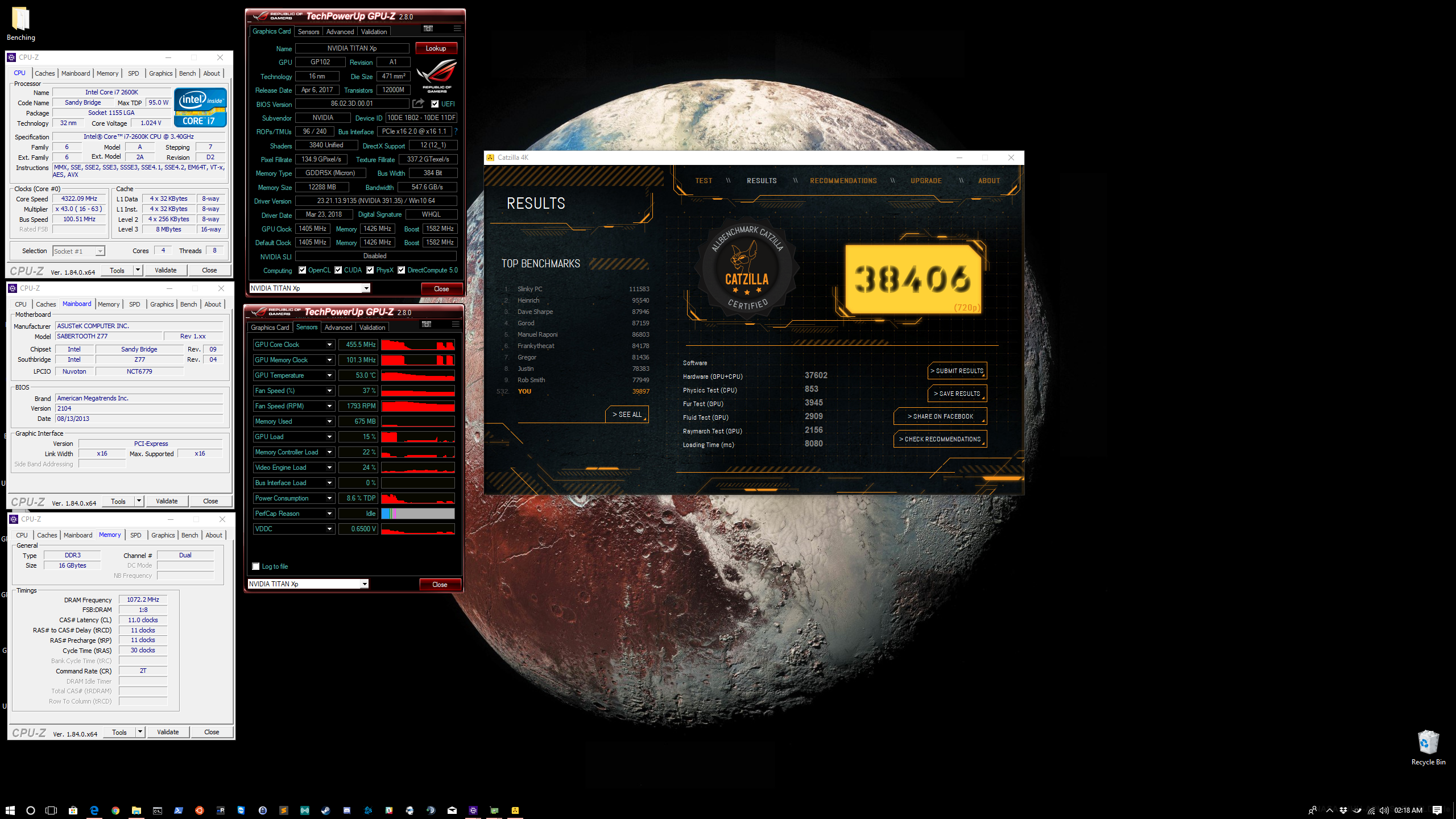Click the GPU Temperature red sensor graph

pos(418,375)
